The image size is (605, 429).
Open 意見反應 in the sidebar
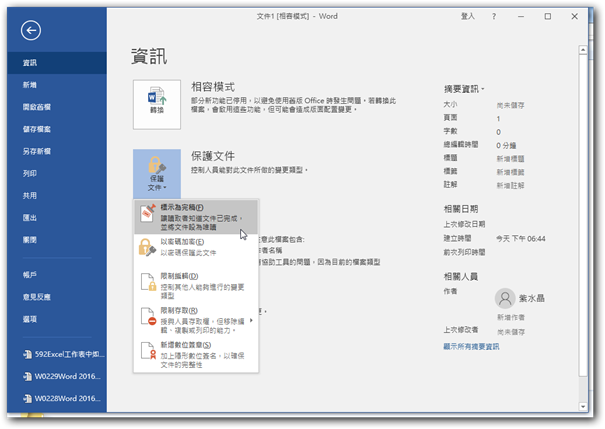coord(57,297)
